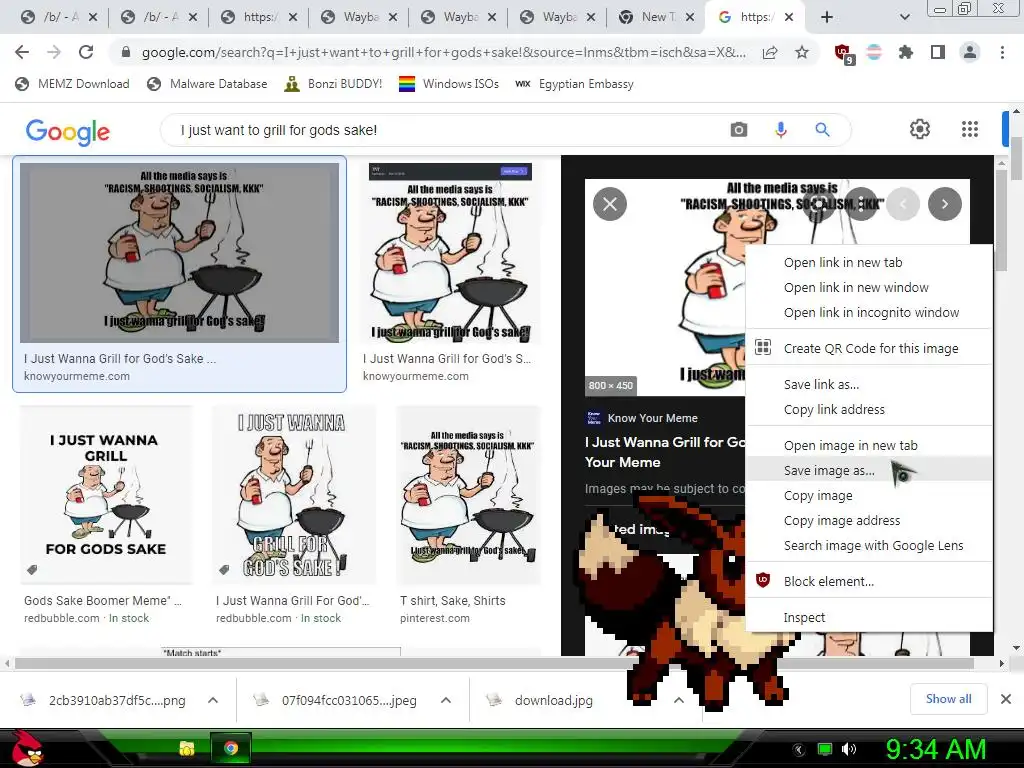Start voice search with microphone icon

[780, 129]
